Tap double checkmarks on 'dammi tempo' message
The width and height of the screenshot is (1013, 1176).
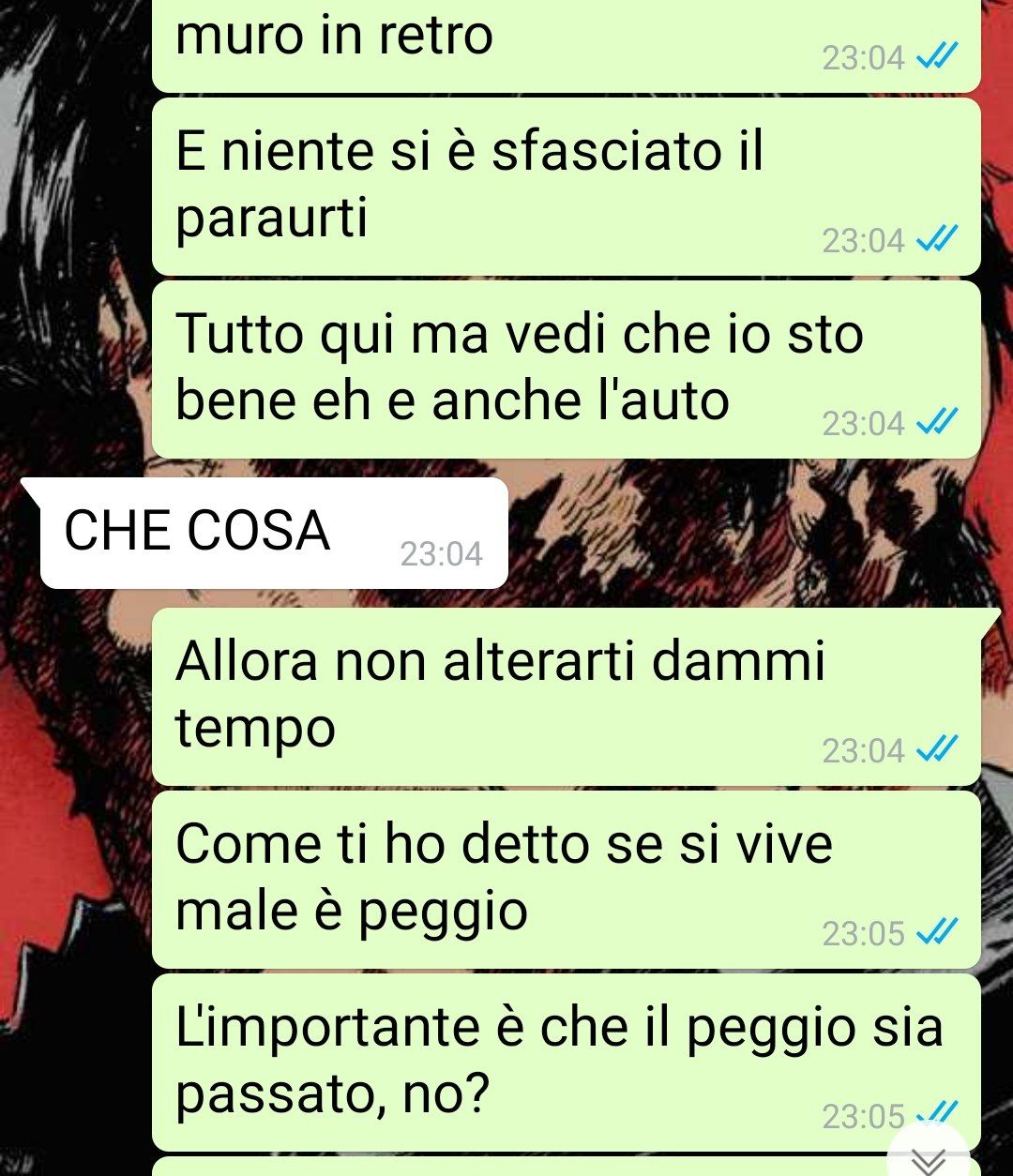coord(936,750)
